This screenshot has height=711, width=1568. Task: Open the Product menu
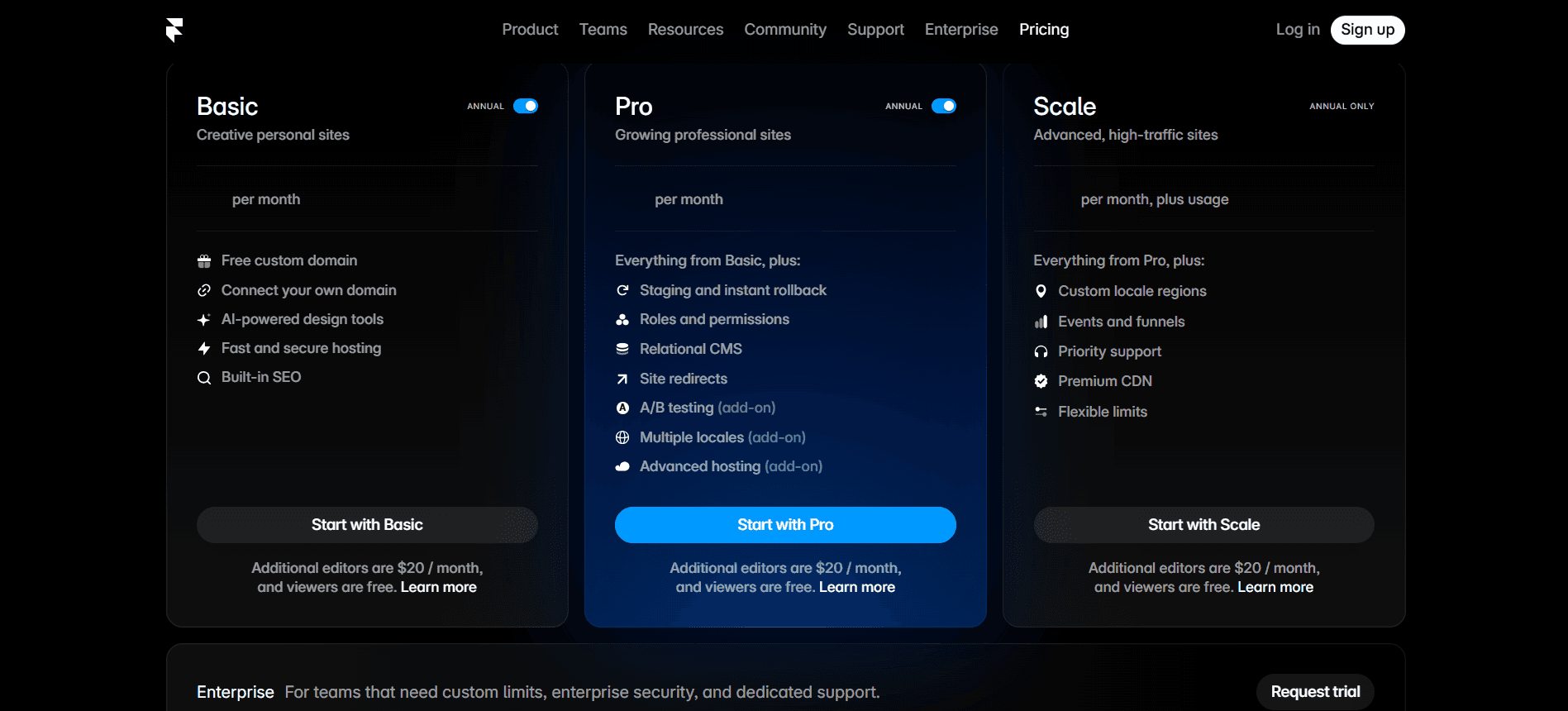(x=530, y=30)
